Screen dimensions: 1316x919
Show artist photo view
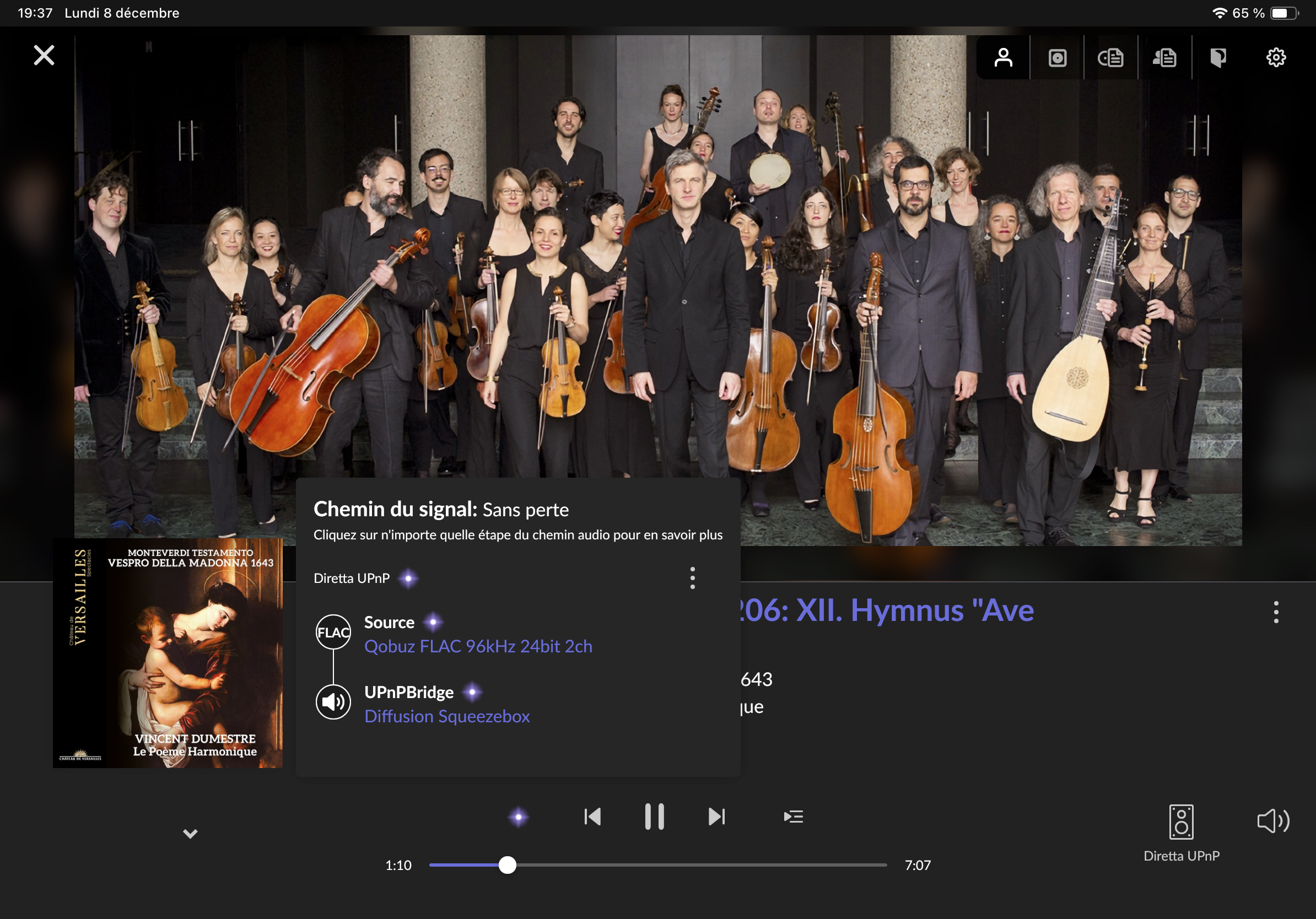[1003, 58]
